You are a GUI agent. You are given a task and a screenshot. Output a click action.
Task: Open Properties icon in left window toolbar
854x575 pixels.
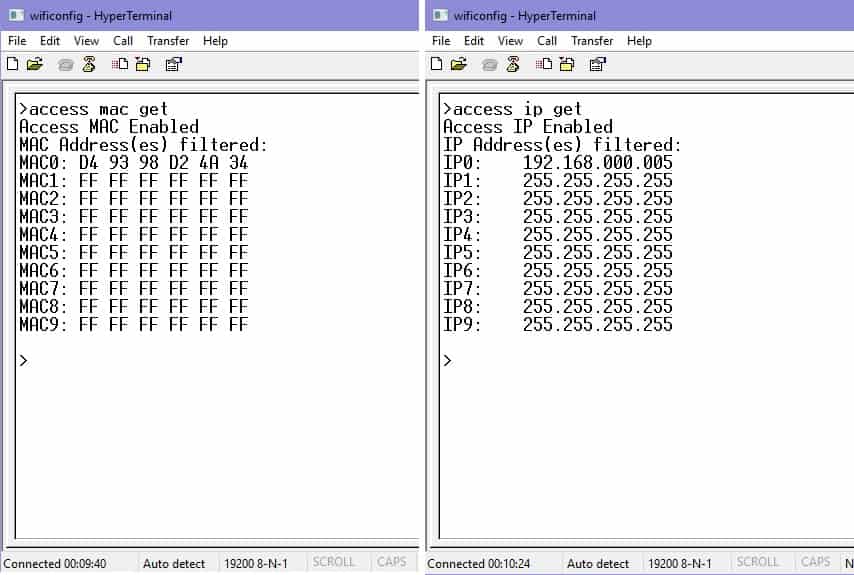[x=174, y=64]
